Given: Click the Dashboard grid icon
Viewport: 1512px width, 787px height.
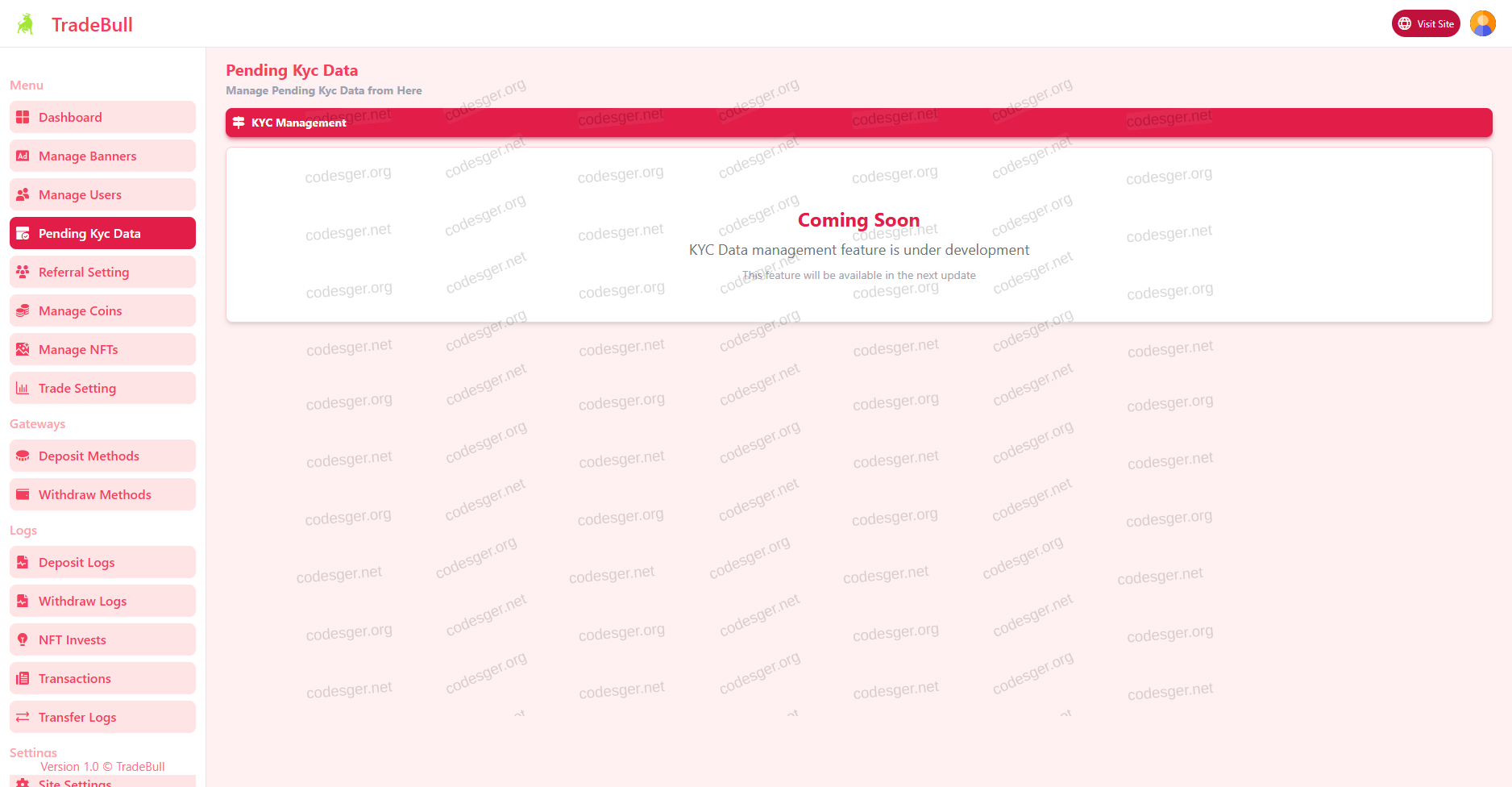Looking at the screenshot, I should click(x=23, y=118).
